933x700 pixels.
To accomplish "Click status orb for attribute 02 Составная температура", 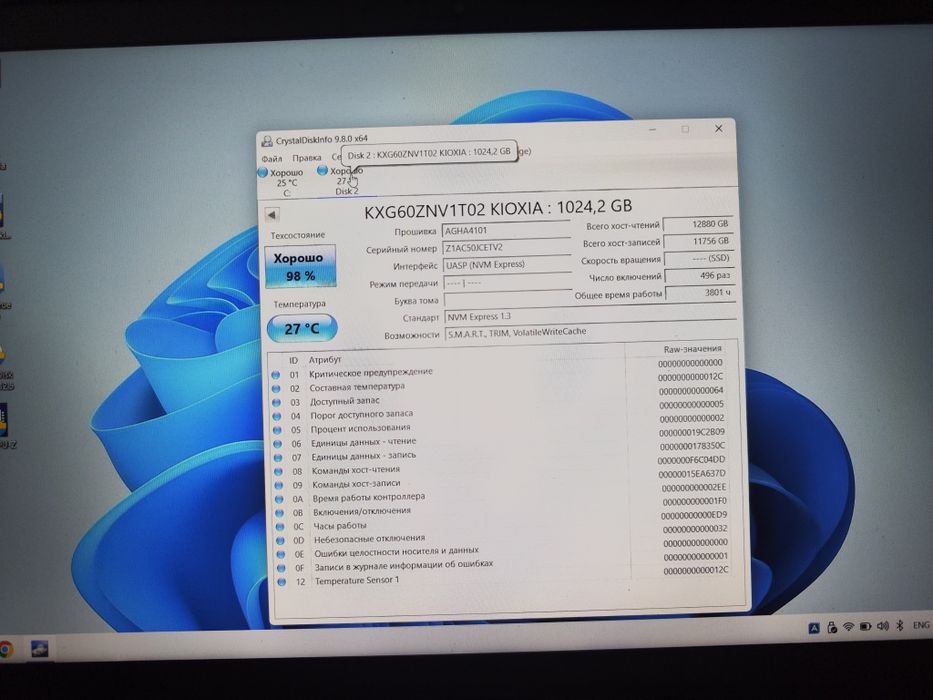I will point(276,389).
